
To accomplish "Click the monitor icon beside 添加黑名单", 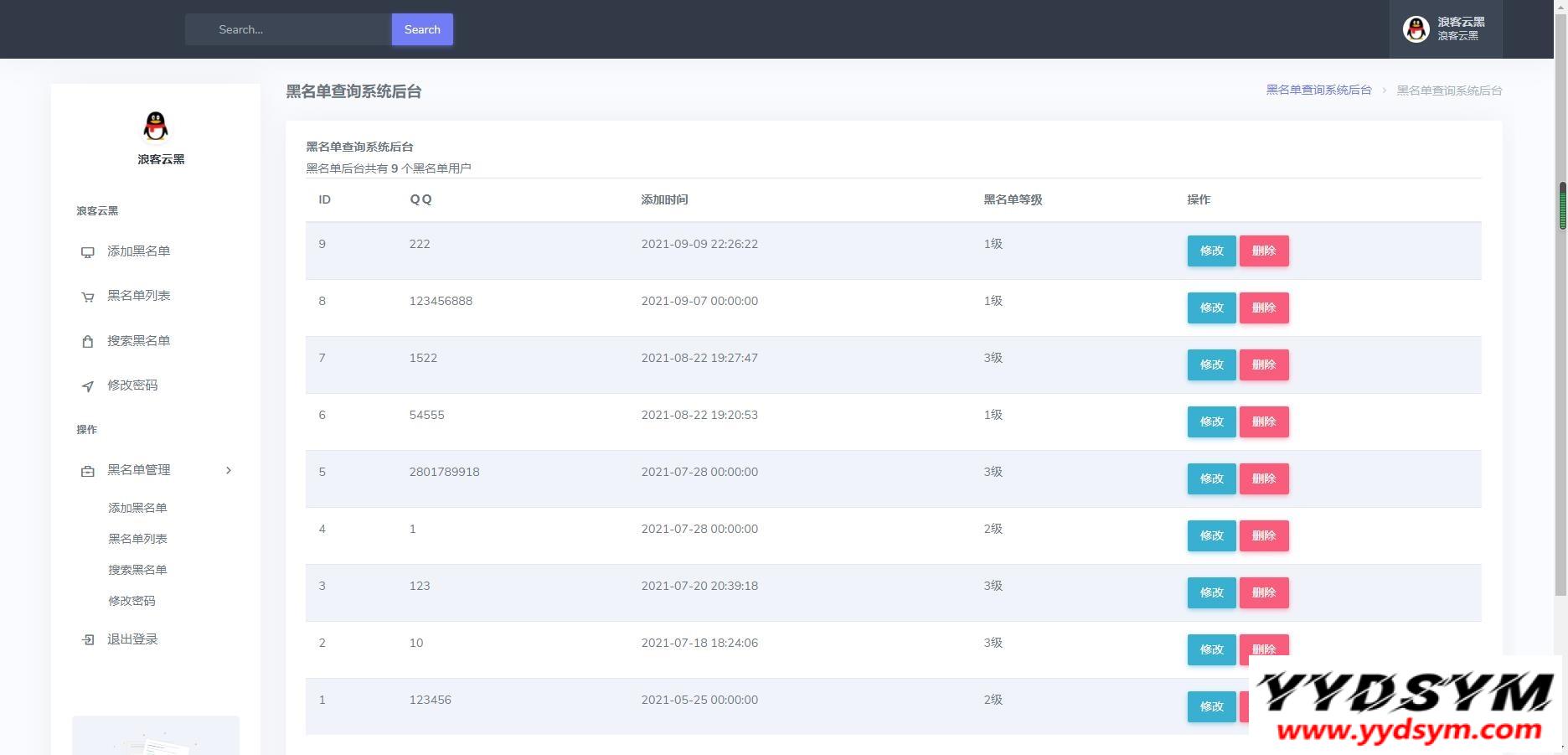I will 87,252.
